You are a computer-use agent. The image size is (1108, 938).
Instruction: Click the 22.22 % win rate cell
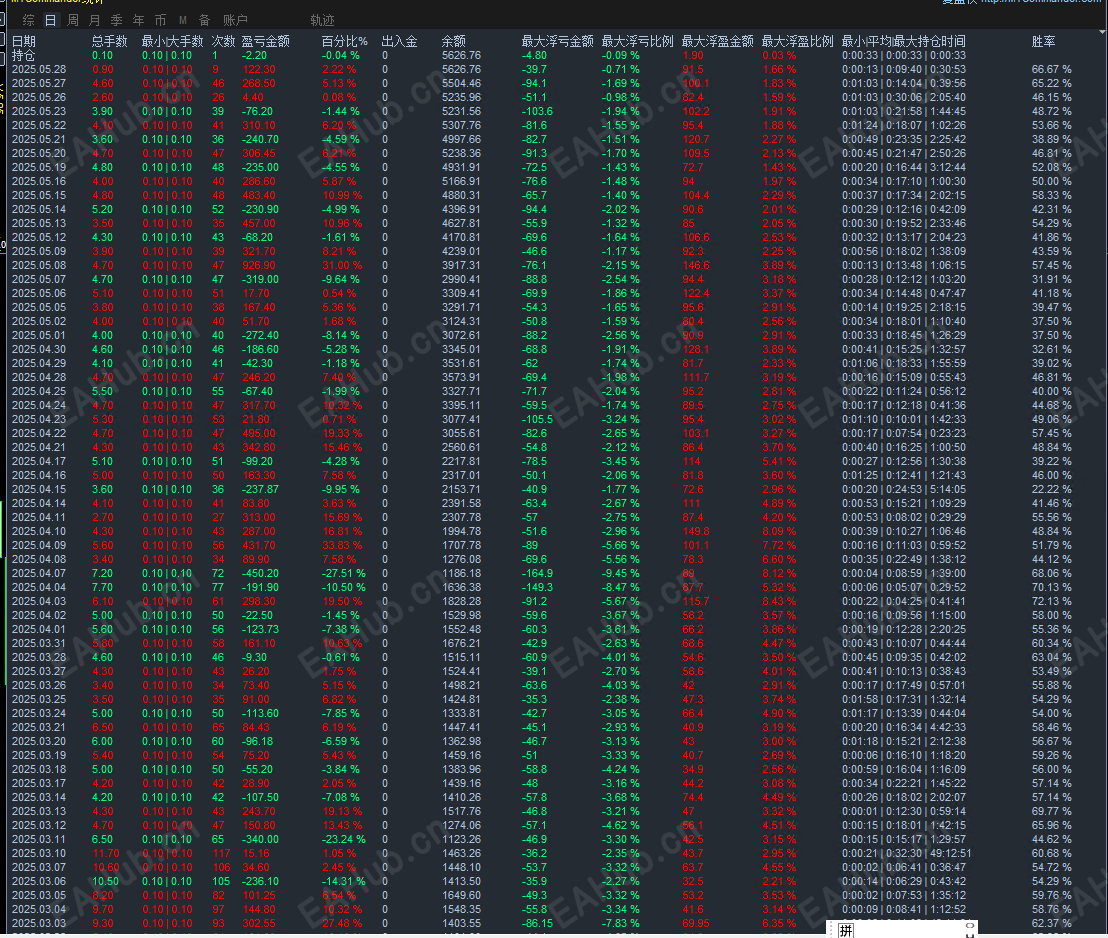[1051, 489]
